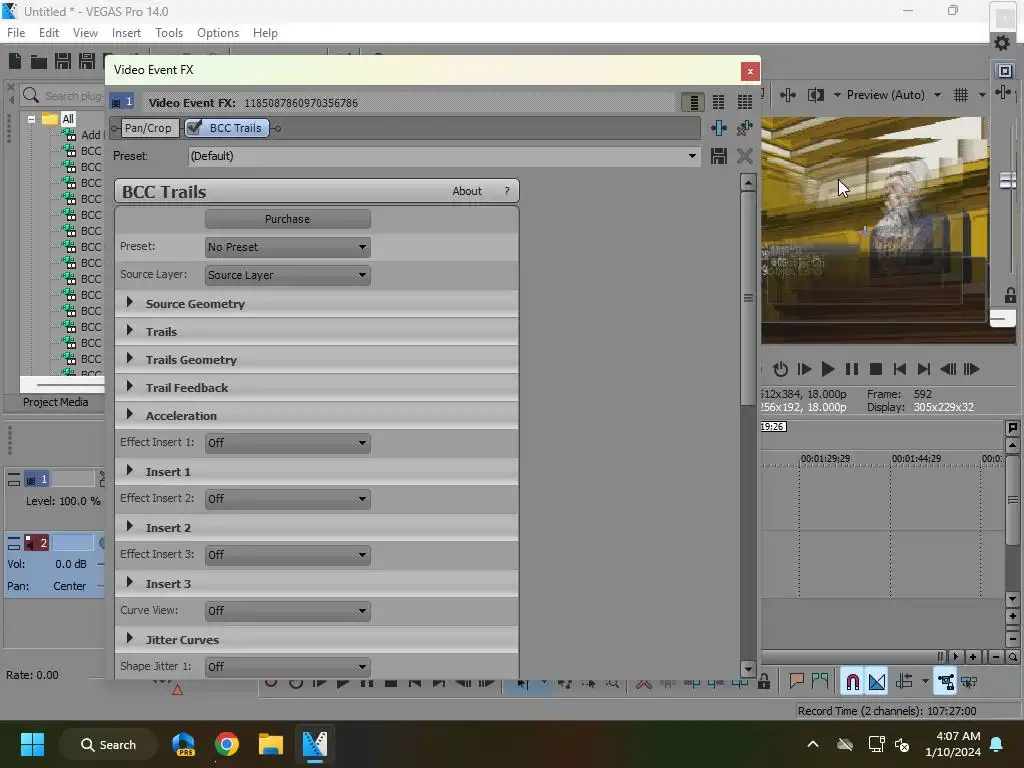The image size is (1024, 768).
Task: Click the preview level slider handle
Action: [1008, 180]
